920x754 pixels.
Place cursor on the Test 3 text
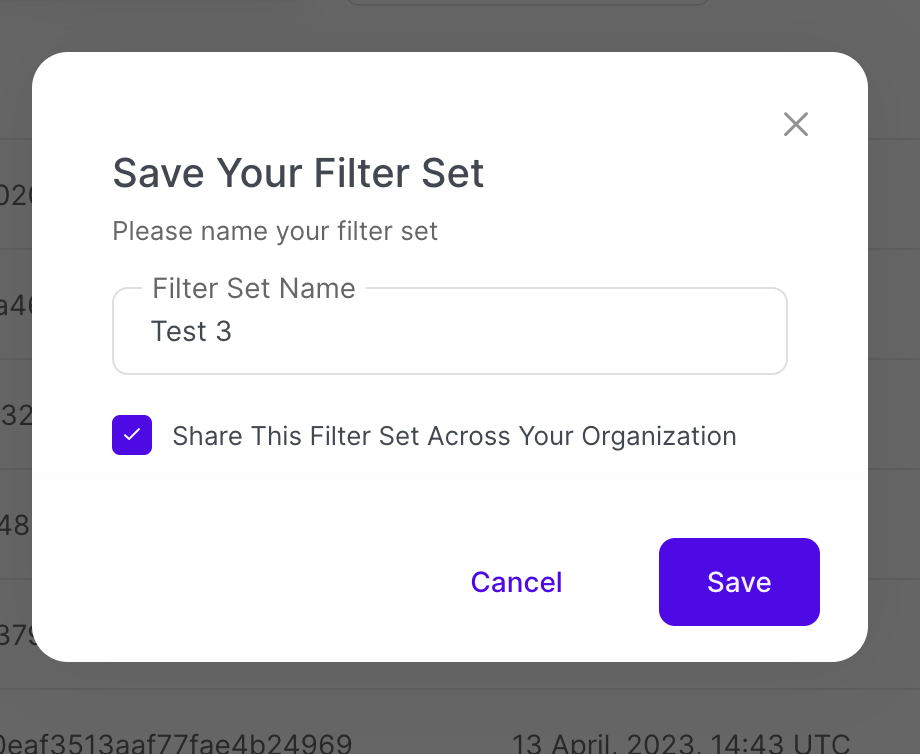point(191,332)
